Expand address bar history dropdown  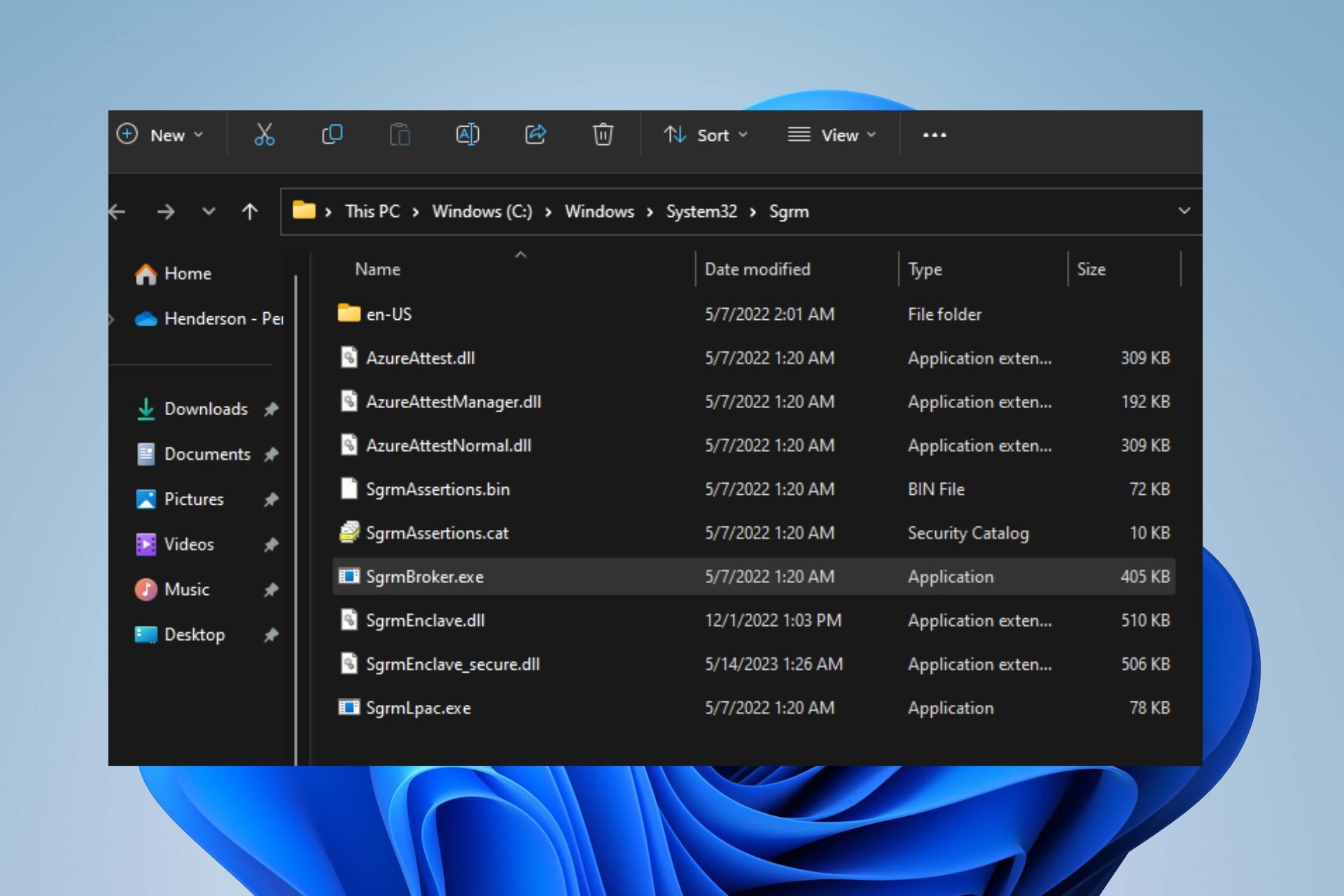[x=1184, y=211]
